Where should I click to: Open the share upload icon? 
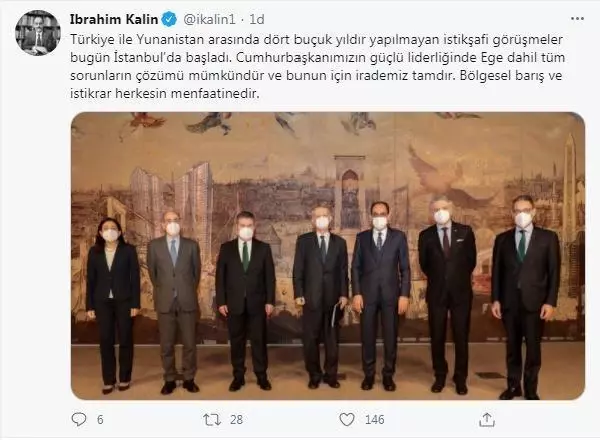(487, 419)
